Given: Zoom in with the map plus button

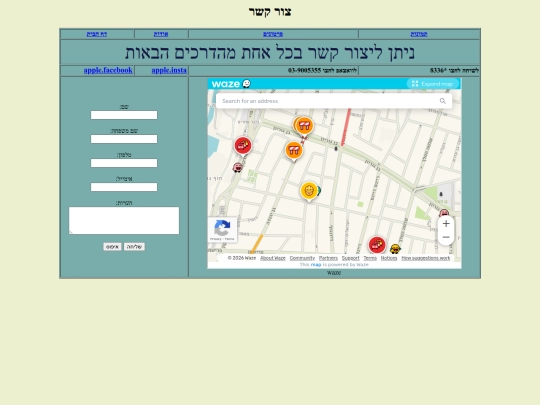Looking at the screenshot, I should tap(446, 224).
